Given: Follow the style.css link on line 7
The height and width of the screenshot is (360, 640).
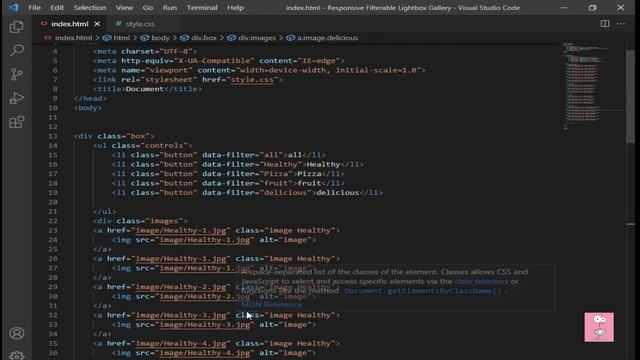Looking at the screenshot, I should (252, 80).
